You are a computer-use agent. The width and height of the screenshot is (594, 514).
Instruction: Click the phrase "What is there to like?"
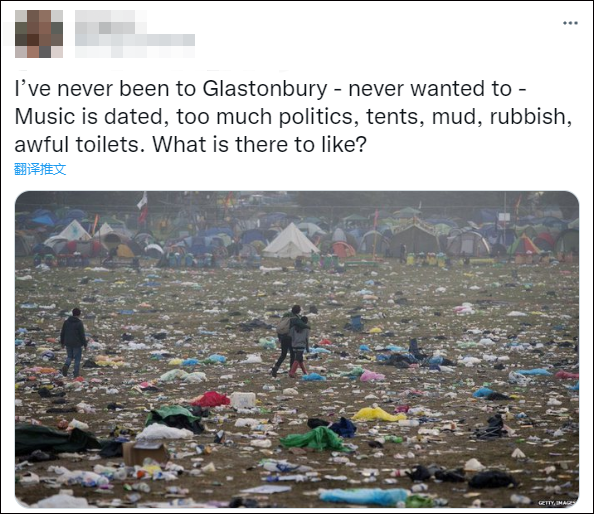(259, 145)
